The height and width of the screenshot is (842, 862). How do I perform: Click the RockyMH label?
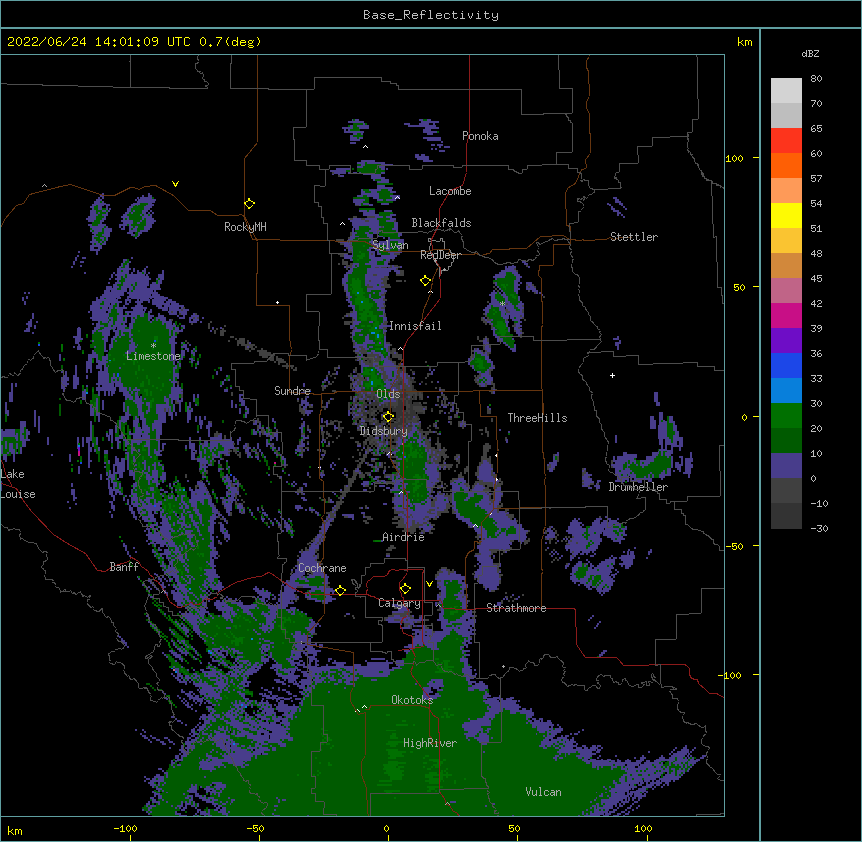click(x=245, y=227)
